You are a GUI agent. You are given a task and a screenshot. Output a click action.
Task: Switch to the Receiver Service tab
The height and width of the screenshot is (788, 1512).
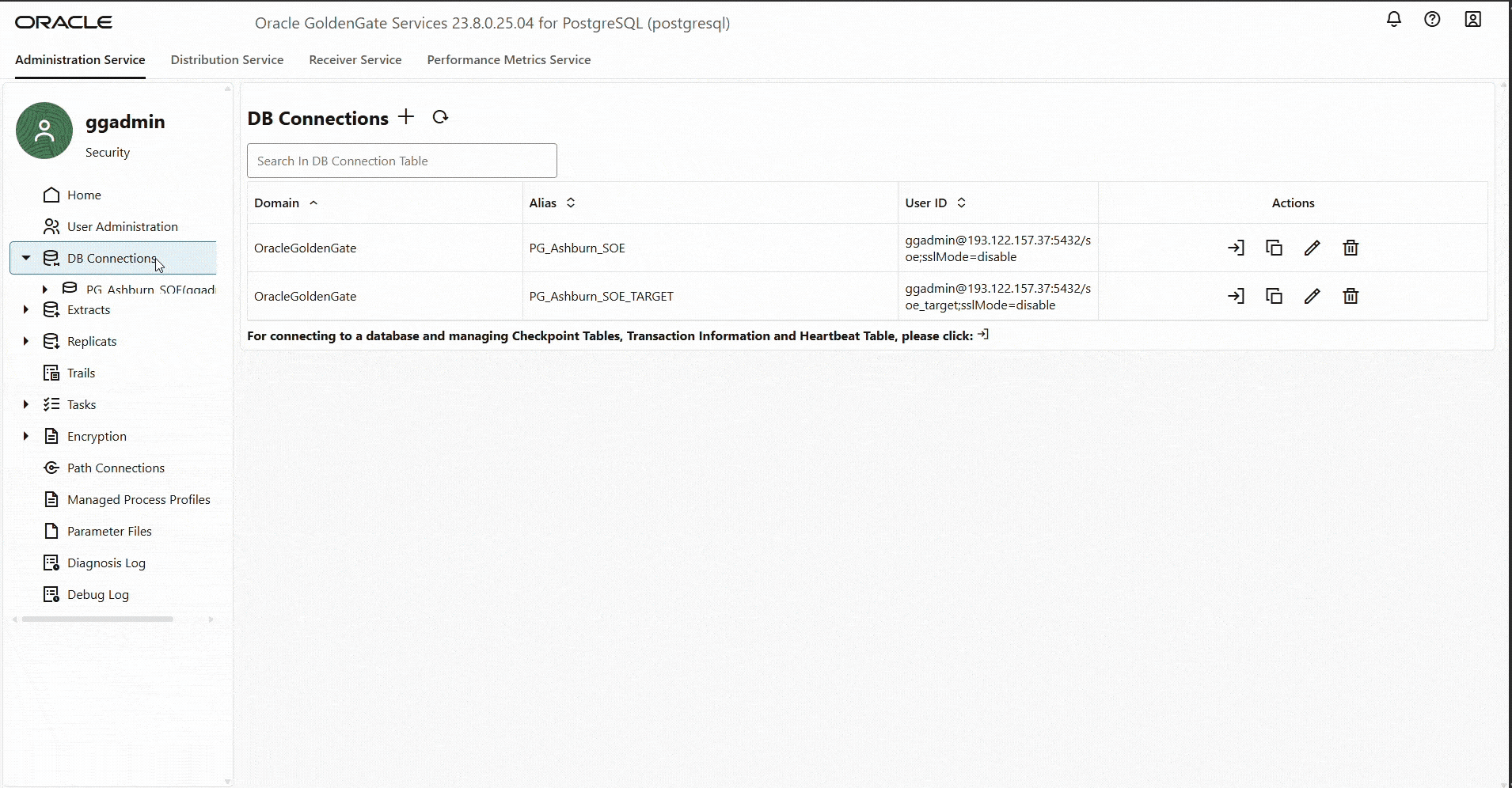[355, 59]
